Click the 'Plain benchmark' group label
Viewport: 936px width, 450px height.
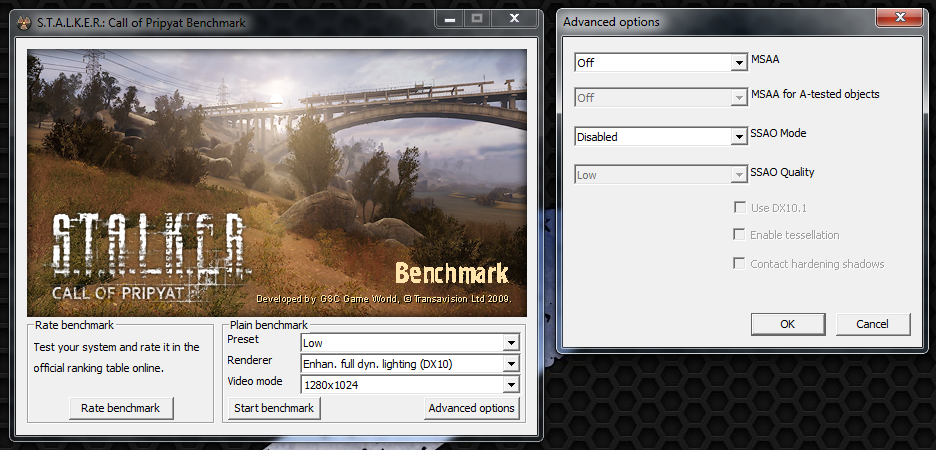click(x=269, y=325)
